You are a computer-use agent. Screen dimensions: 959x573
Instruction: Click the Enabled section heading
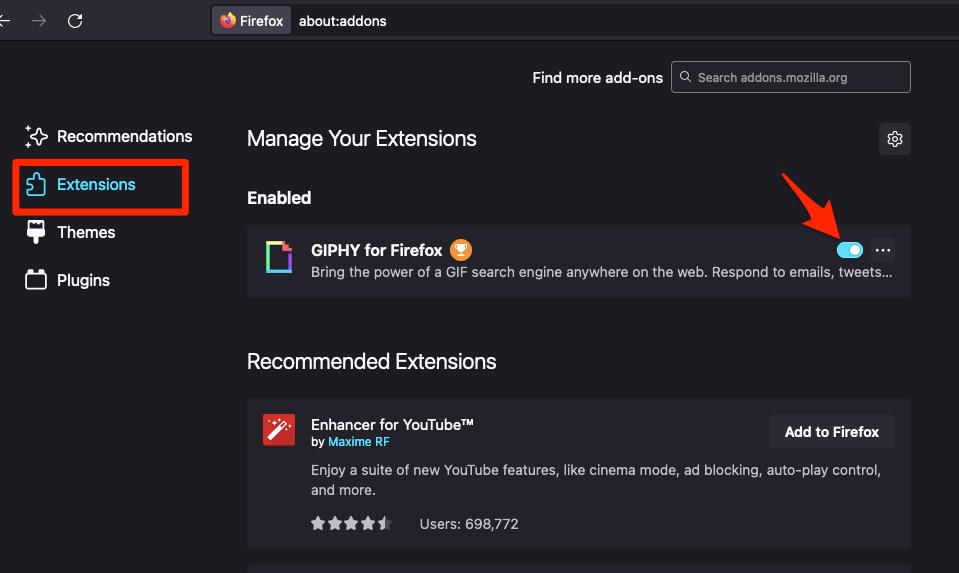279,198
